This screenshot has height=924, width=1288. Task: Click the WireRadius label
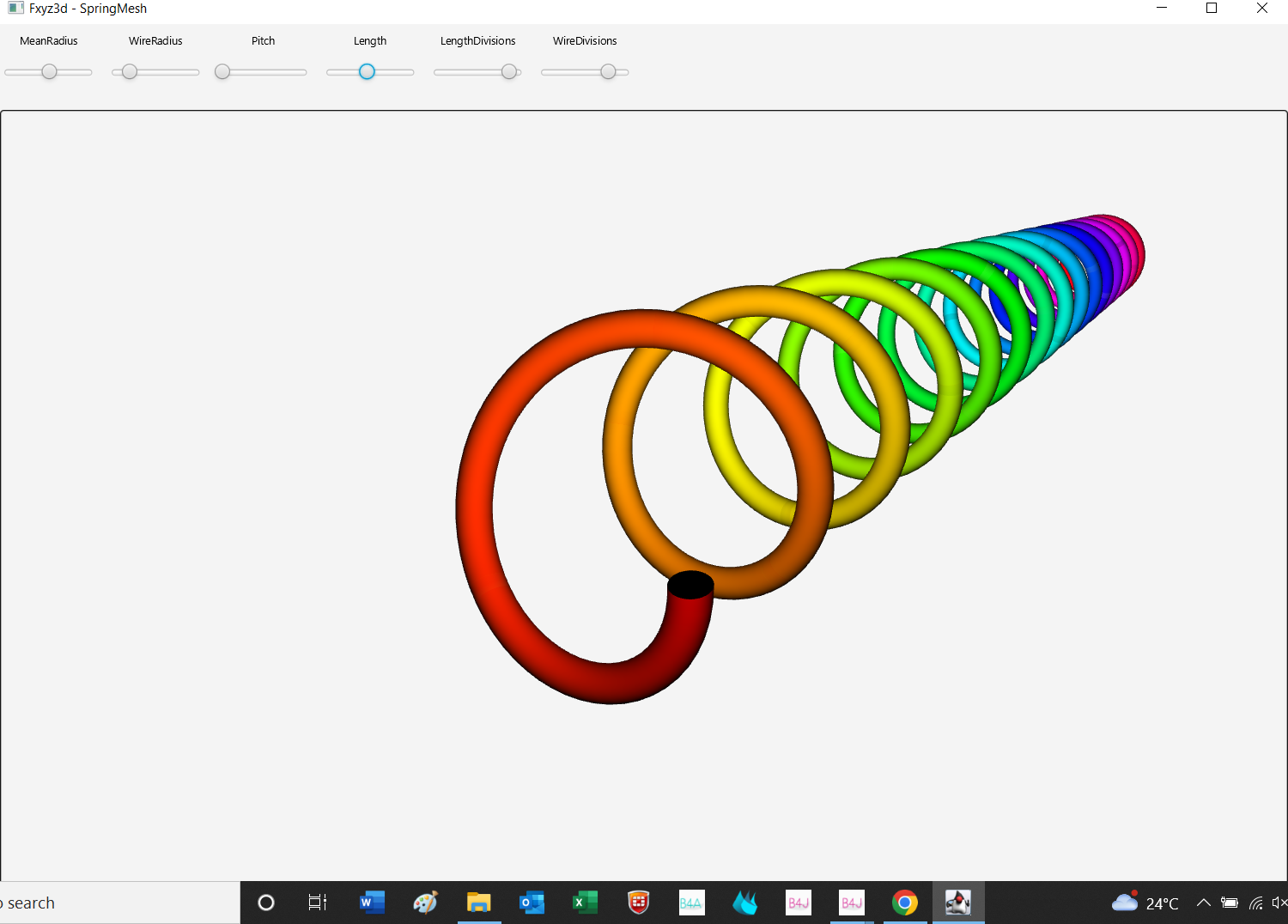click(155, 41)
